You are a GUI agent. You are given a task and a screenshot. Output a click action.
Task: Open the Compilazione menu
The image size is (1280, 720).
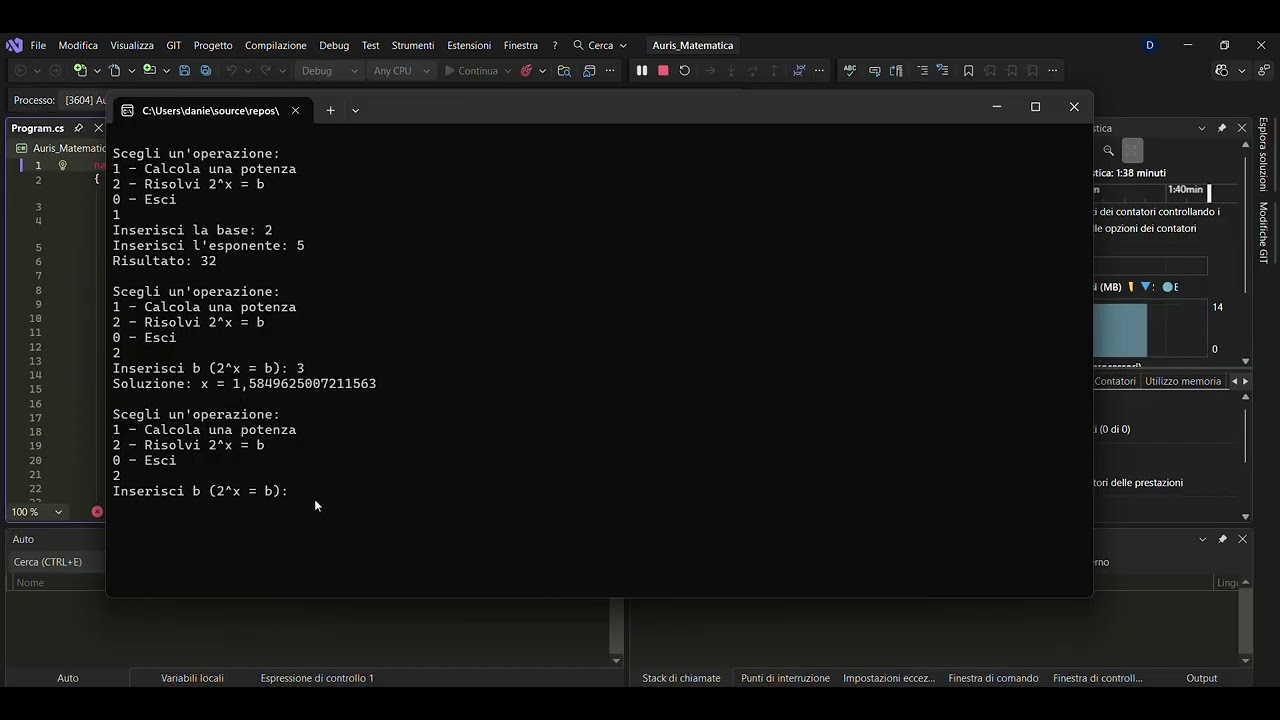[276, 45]
